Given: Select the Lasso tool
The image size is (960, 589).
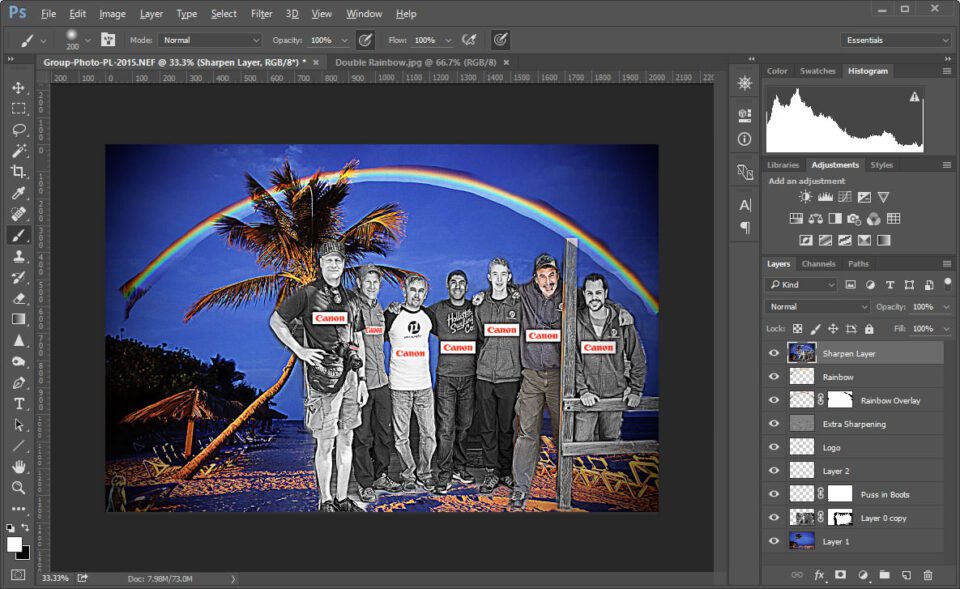Looking at the screenshot, I should click(x=18, y=129).
